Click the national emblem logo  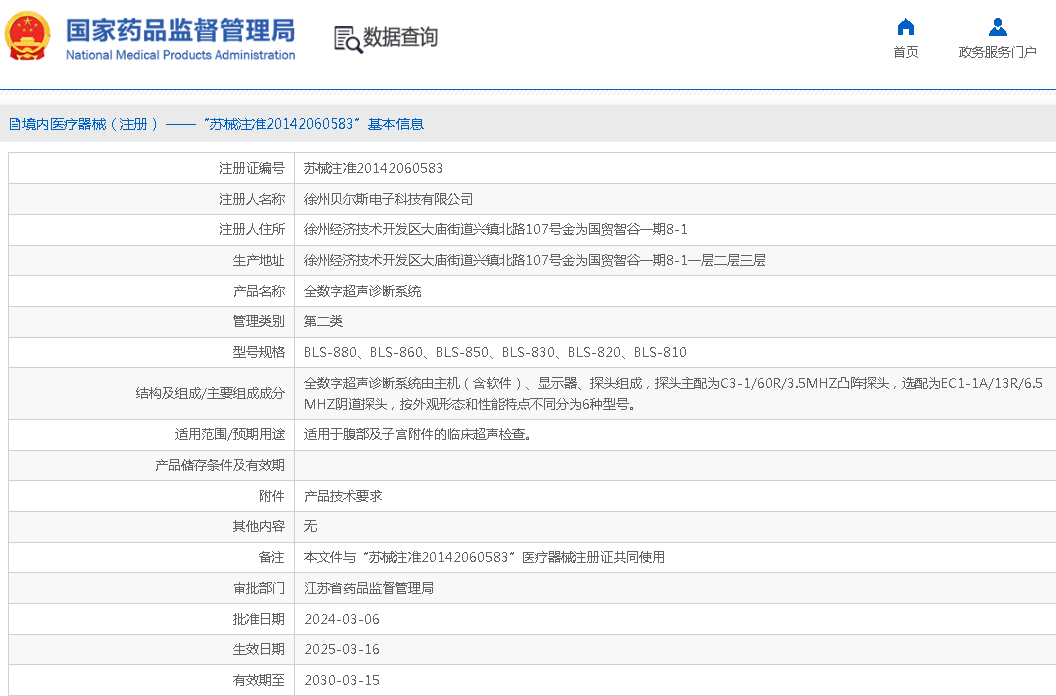point(28,36)
